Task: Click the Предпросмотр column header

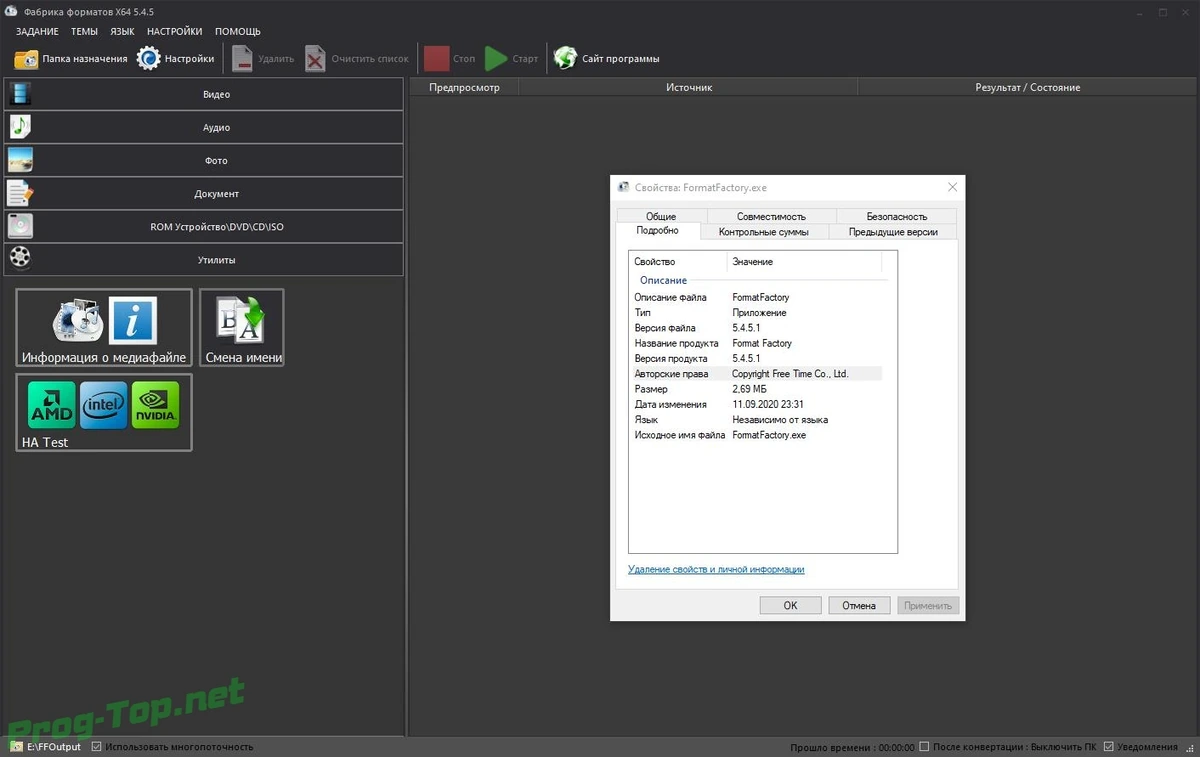Action: pos(464,87)
